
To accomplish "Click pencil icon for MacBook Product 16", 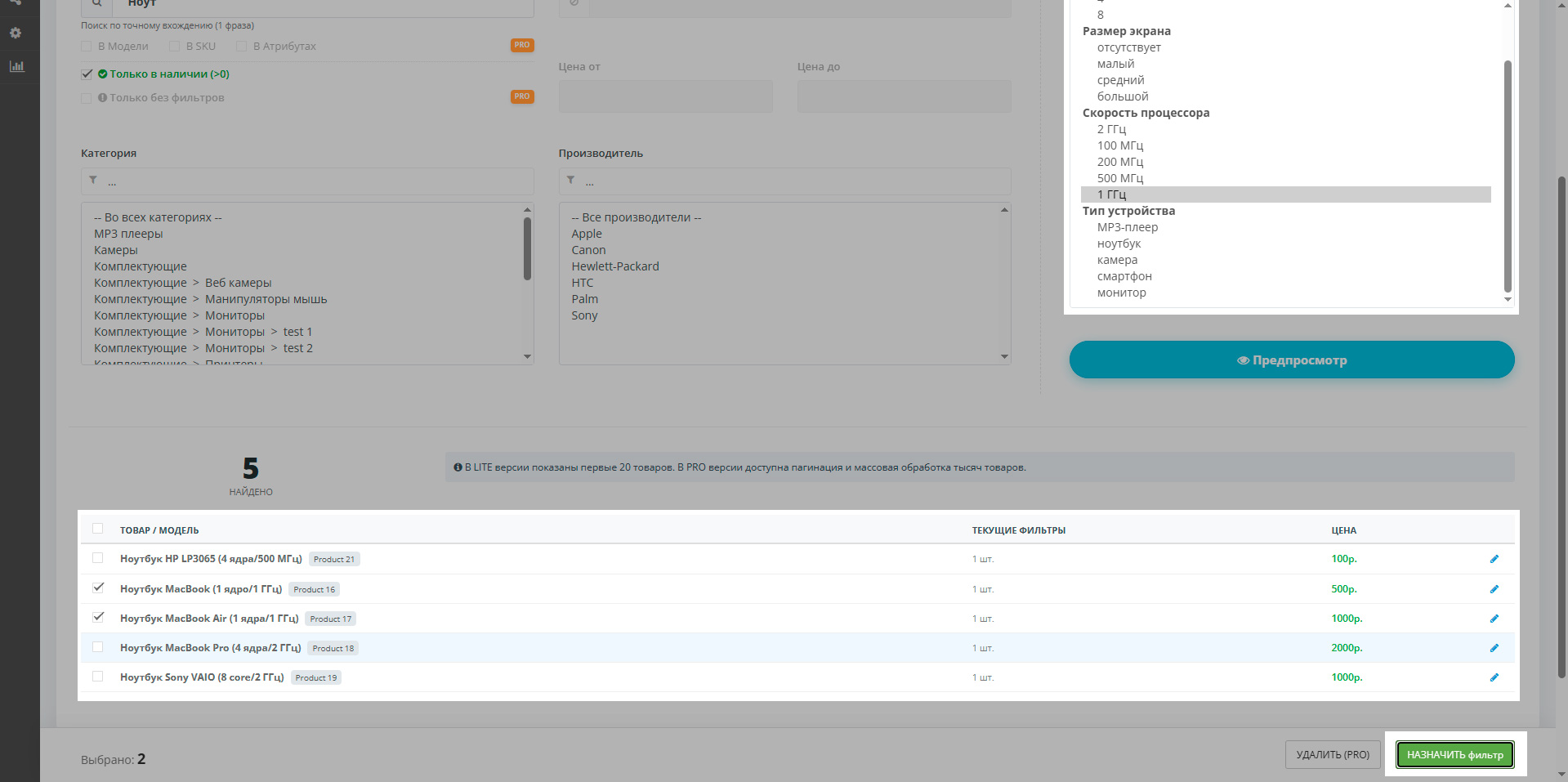I will (1494, 589).
